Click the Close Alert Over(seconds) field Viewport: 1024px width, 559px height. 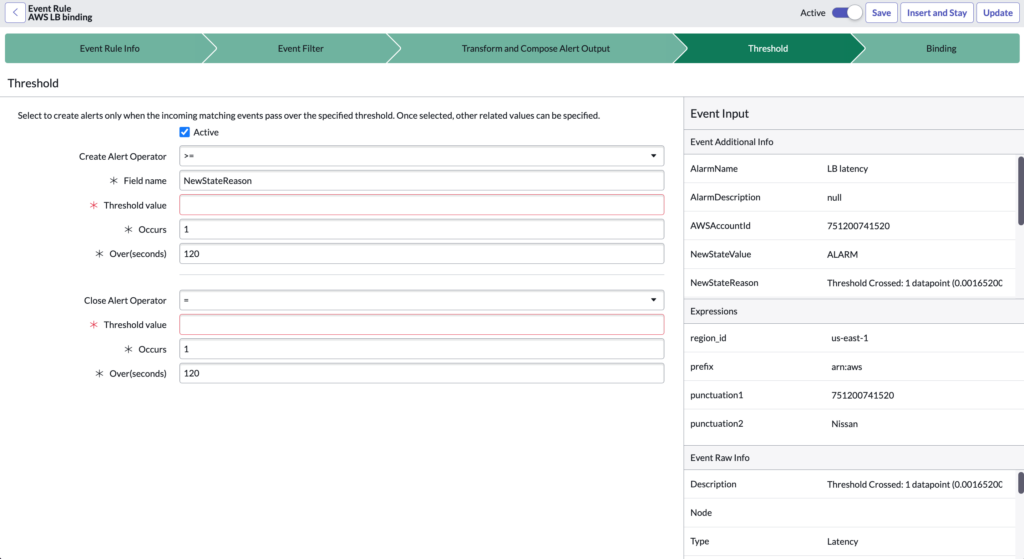[421, 373]
